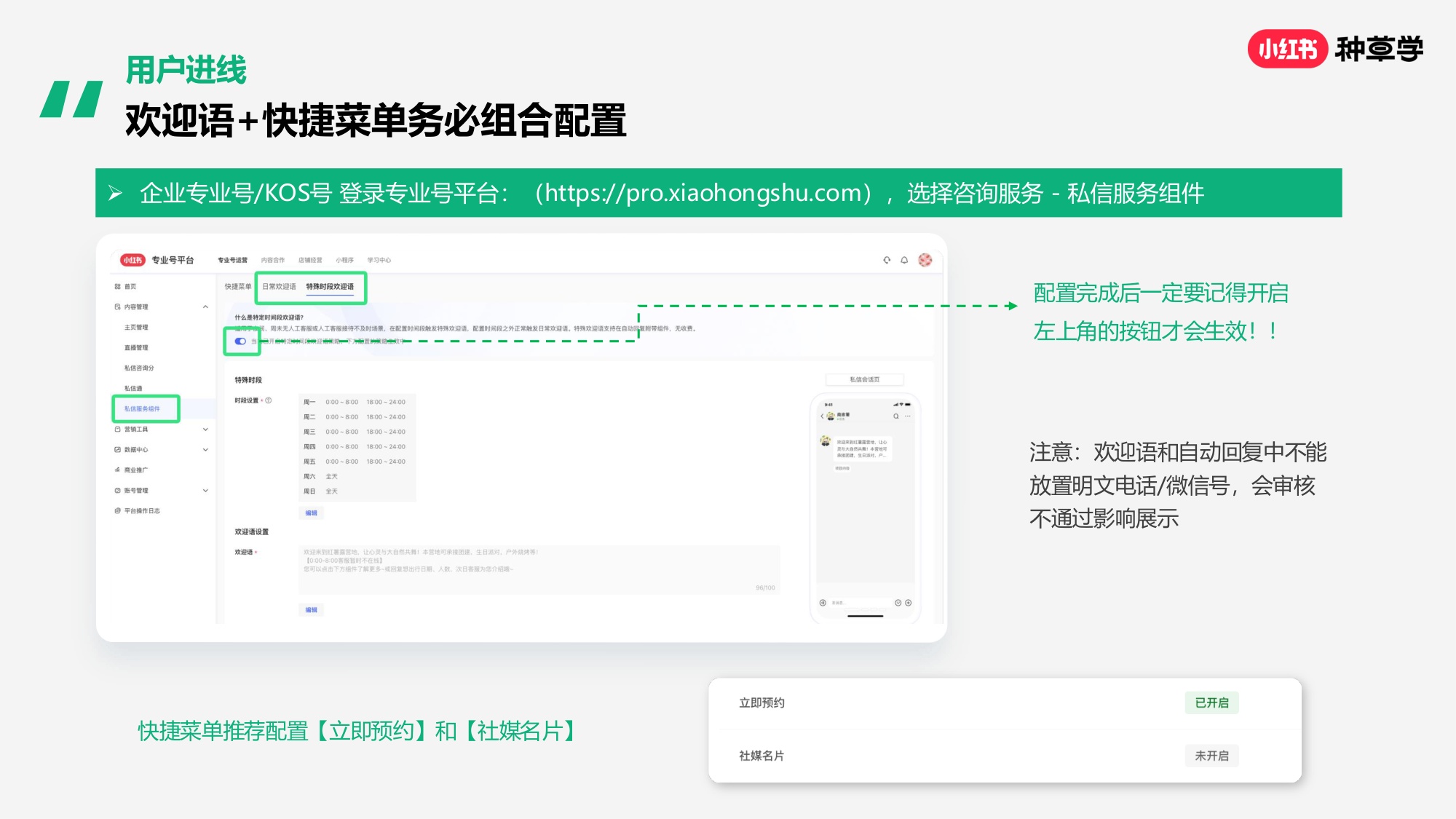
Task: Click the 小红书 种草学 logo on slide
Action: click(x=1336, y=49)
